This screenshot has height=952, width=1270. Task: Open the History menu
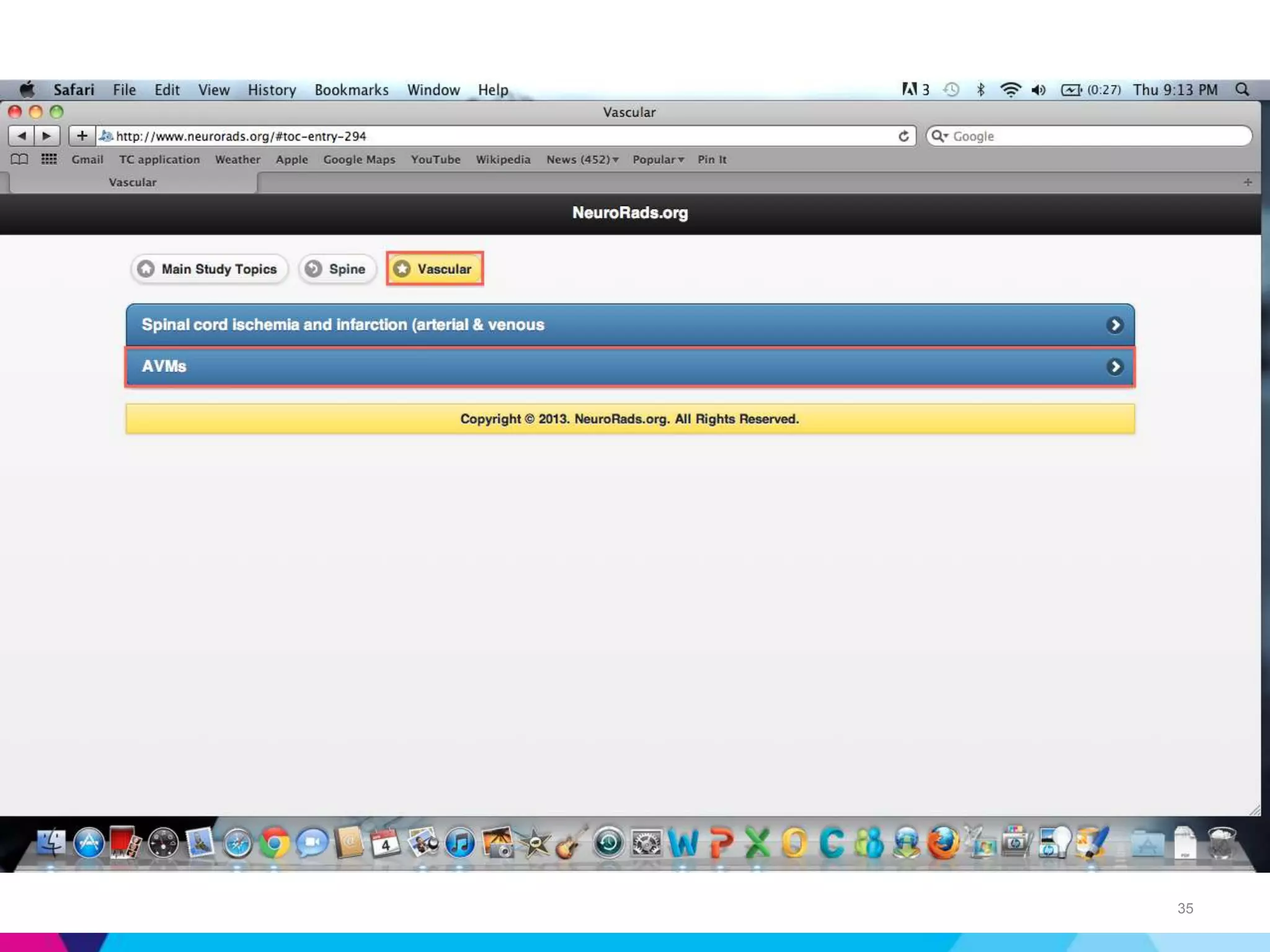(272, 90)
